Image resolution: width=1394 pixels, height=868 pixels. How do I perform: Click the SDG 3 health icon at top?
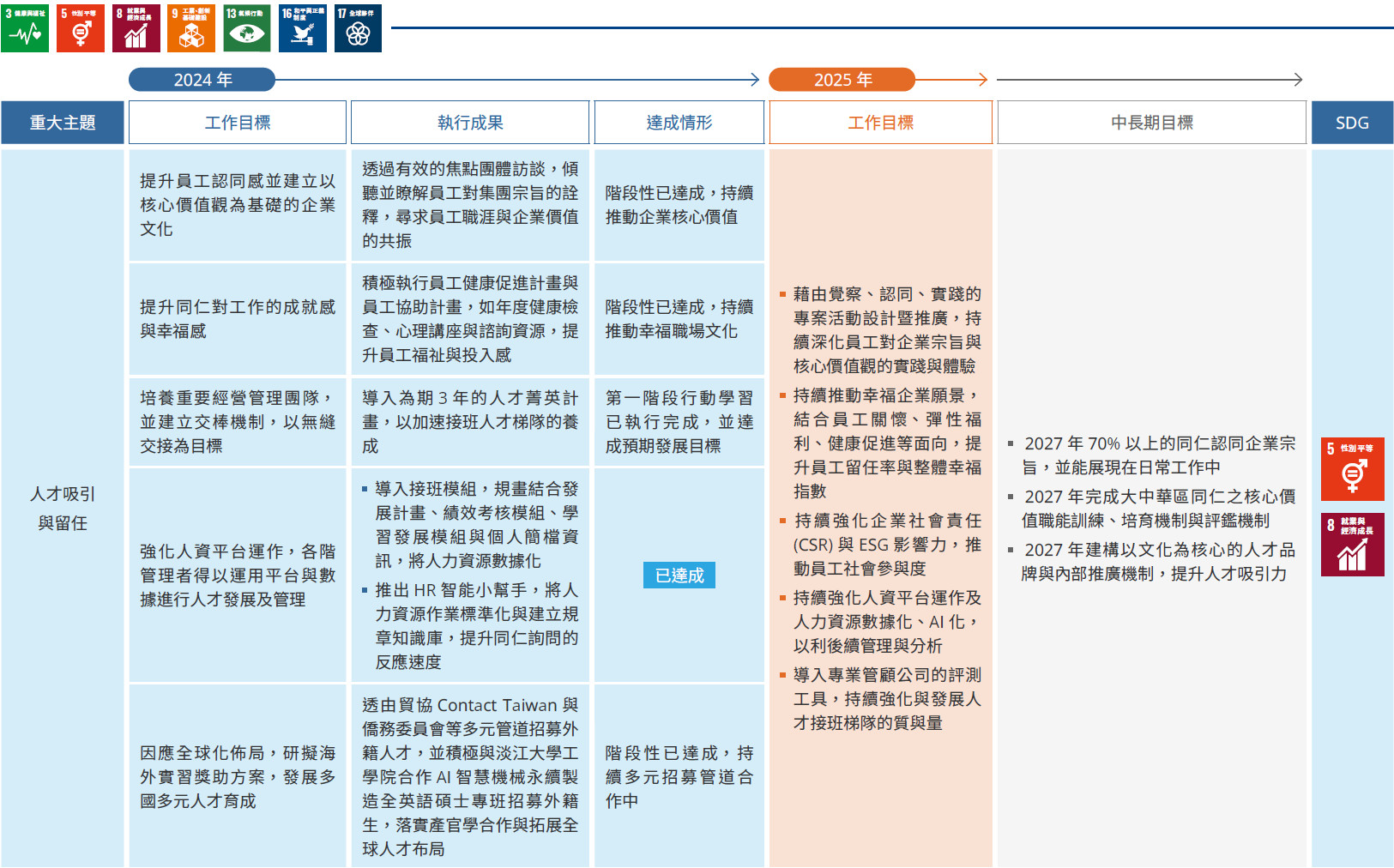25,28
